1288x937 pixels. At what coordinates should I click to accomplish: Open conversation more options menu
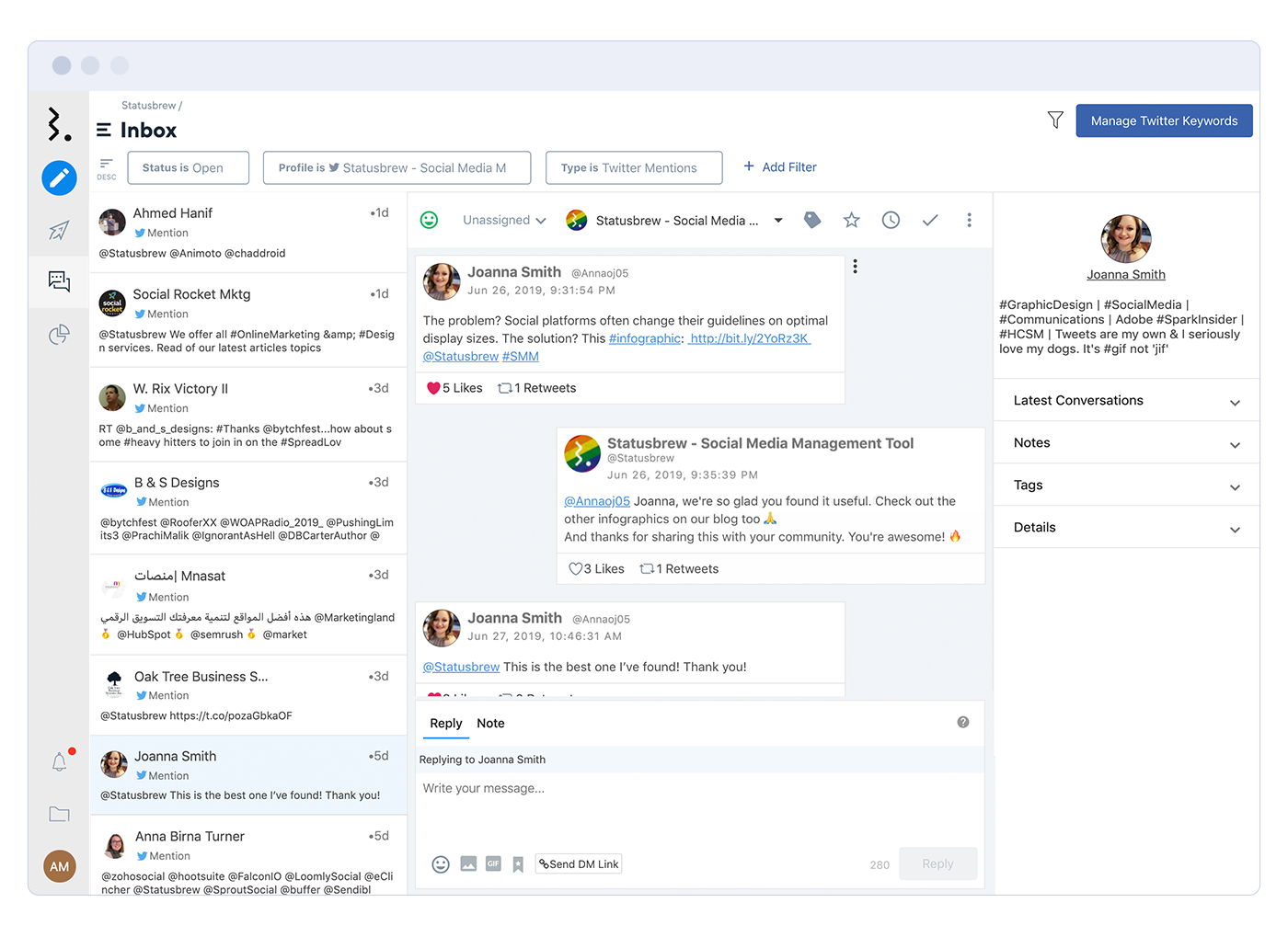(969, 220)
